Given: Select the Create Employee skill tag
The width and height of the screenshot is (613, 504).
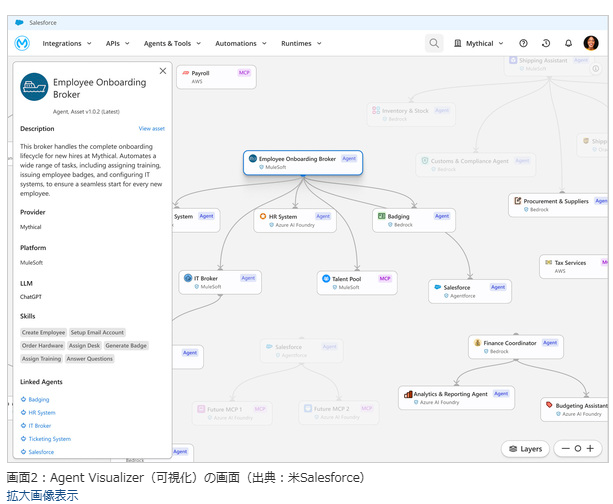Looking at the screenshot, I should (43, 332).
